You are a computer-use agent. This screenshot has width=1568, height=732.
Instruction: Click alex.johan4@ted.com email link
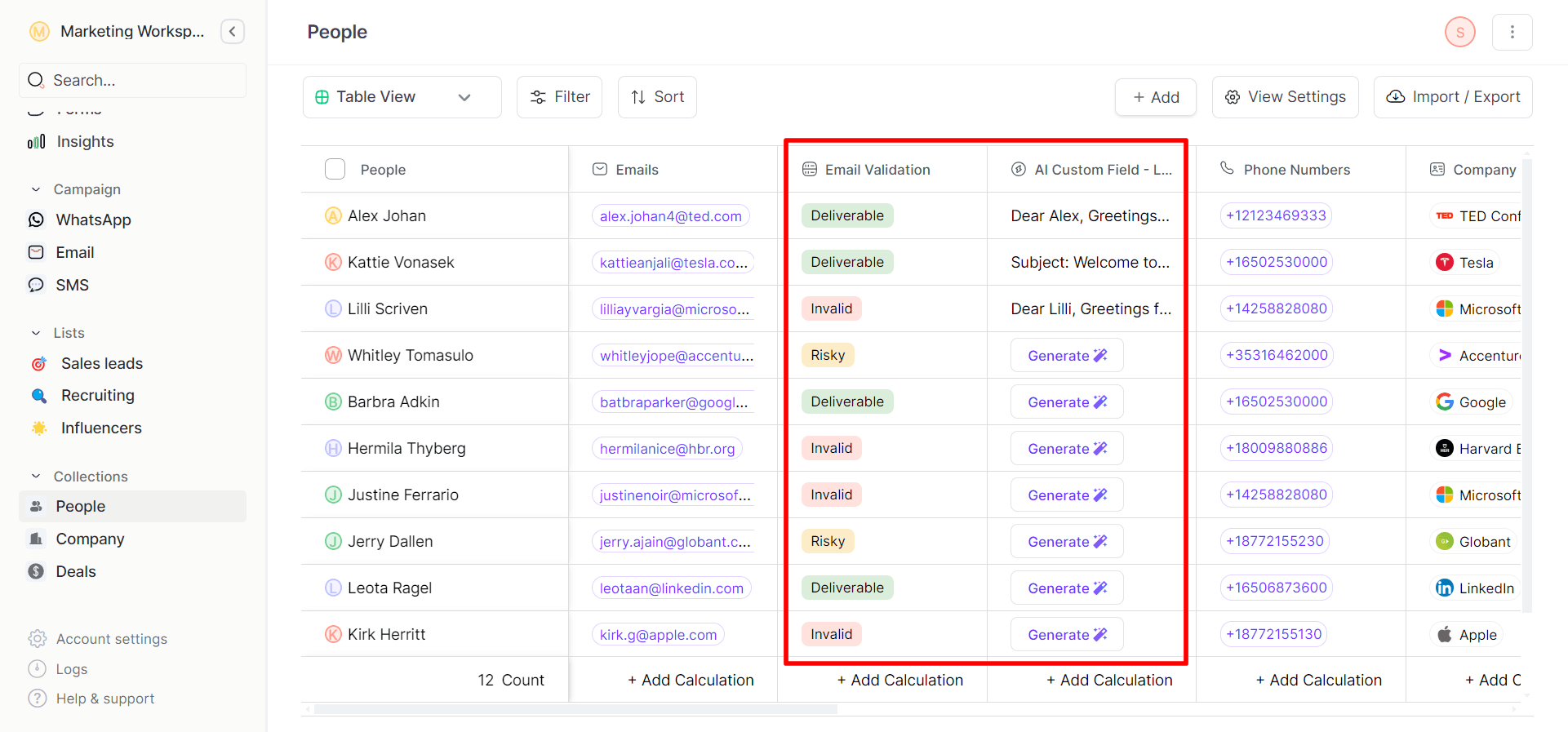pyautogui.click(x=670, y=216)
